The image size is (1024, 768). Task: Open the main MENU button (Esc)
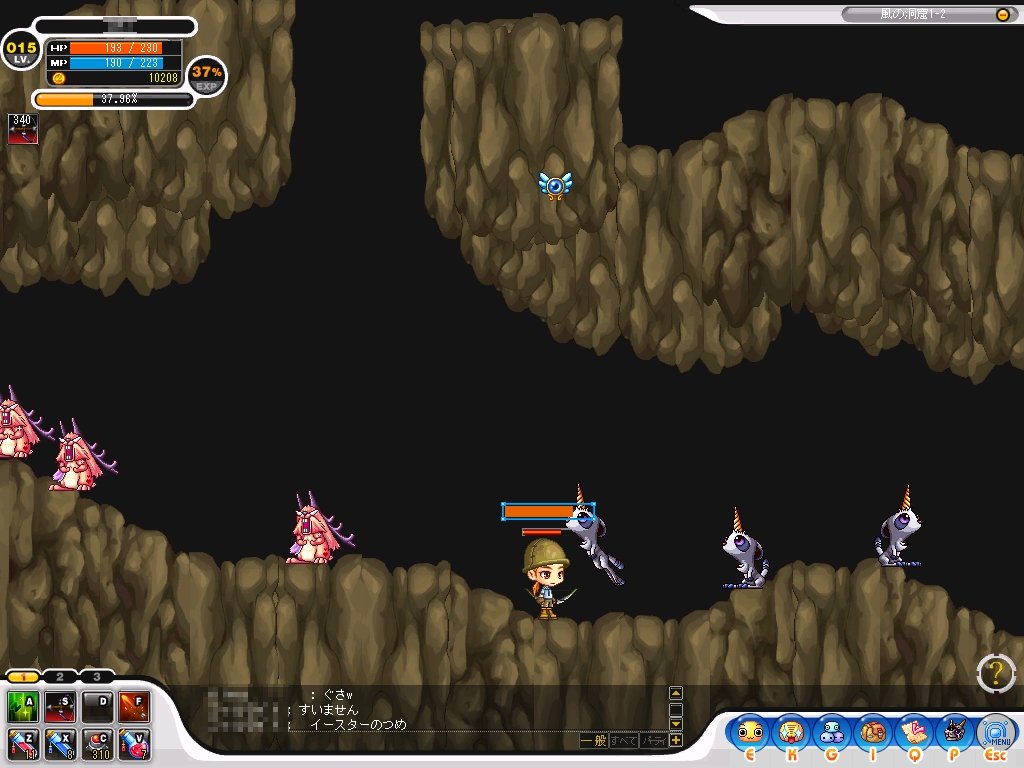(996, 733)
